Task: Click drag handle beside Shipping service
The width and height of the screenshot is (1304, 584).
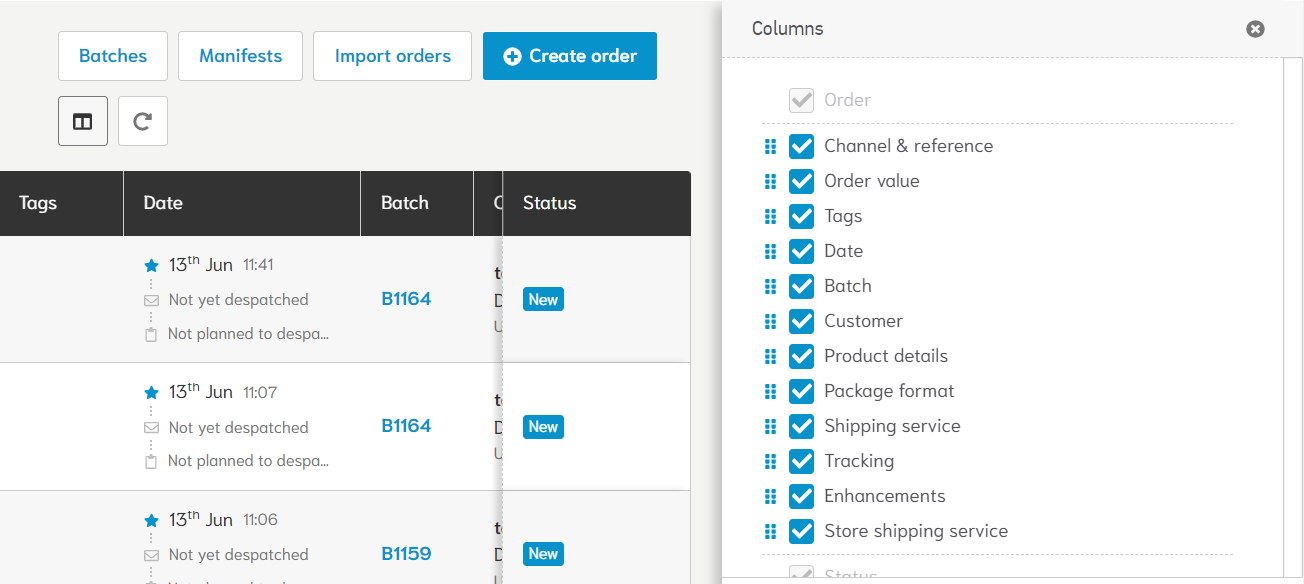Action: (770, 427)
